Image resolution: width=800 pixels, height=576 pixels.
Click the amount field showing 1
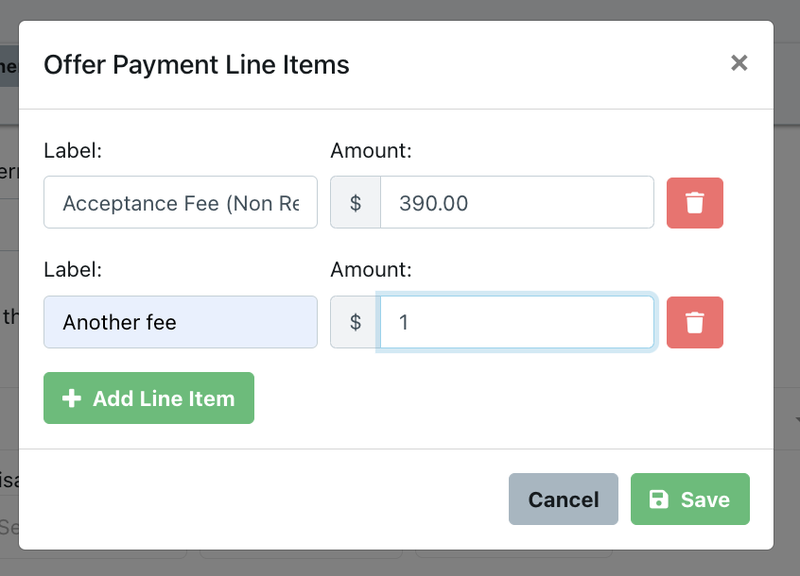point(517,322)
